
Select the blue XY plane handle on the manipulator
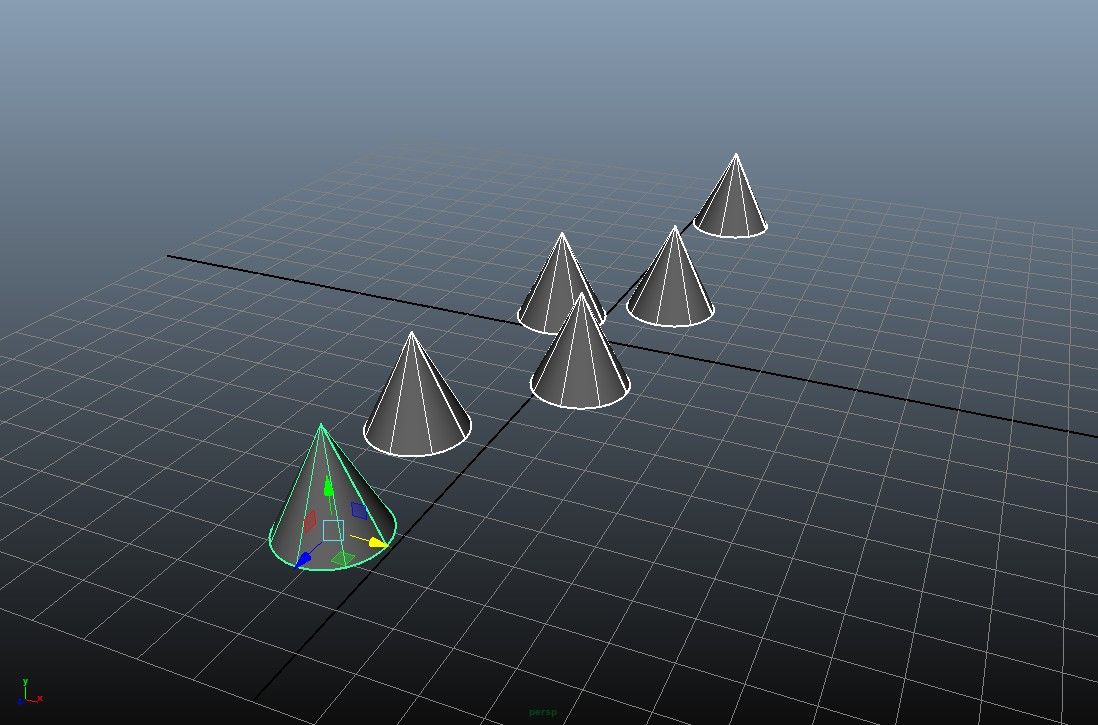(x=358, y=508)
